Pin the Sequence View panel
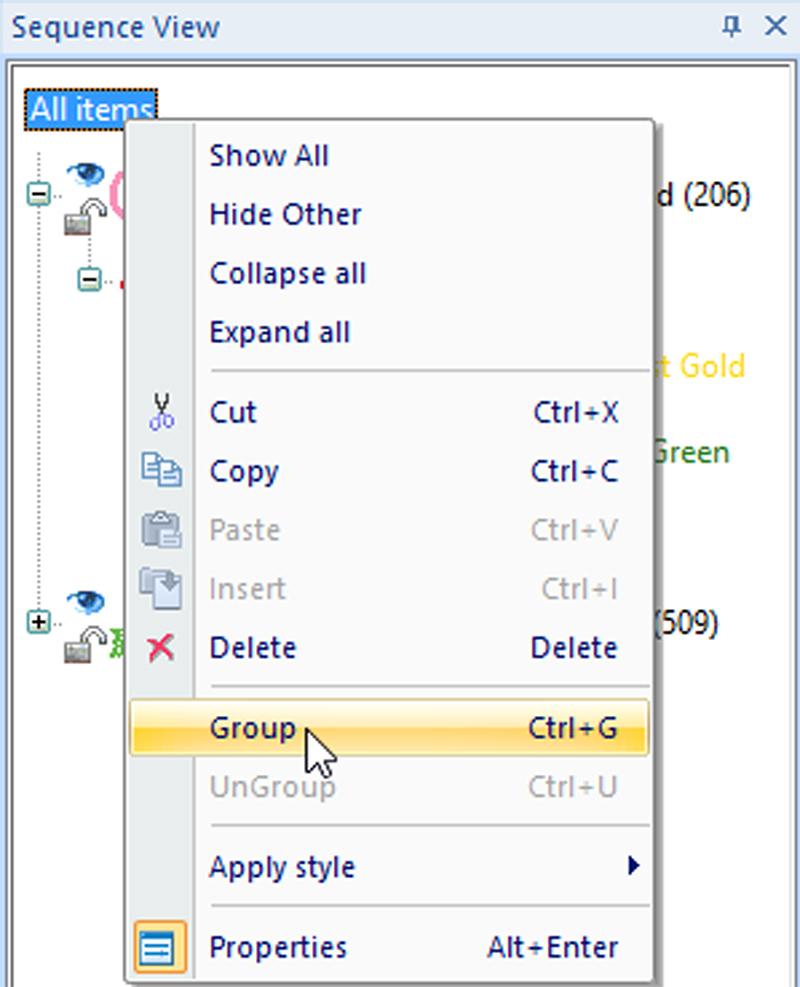 pos(732,26)
